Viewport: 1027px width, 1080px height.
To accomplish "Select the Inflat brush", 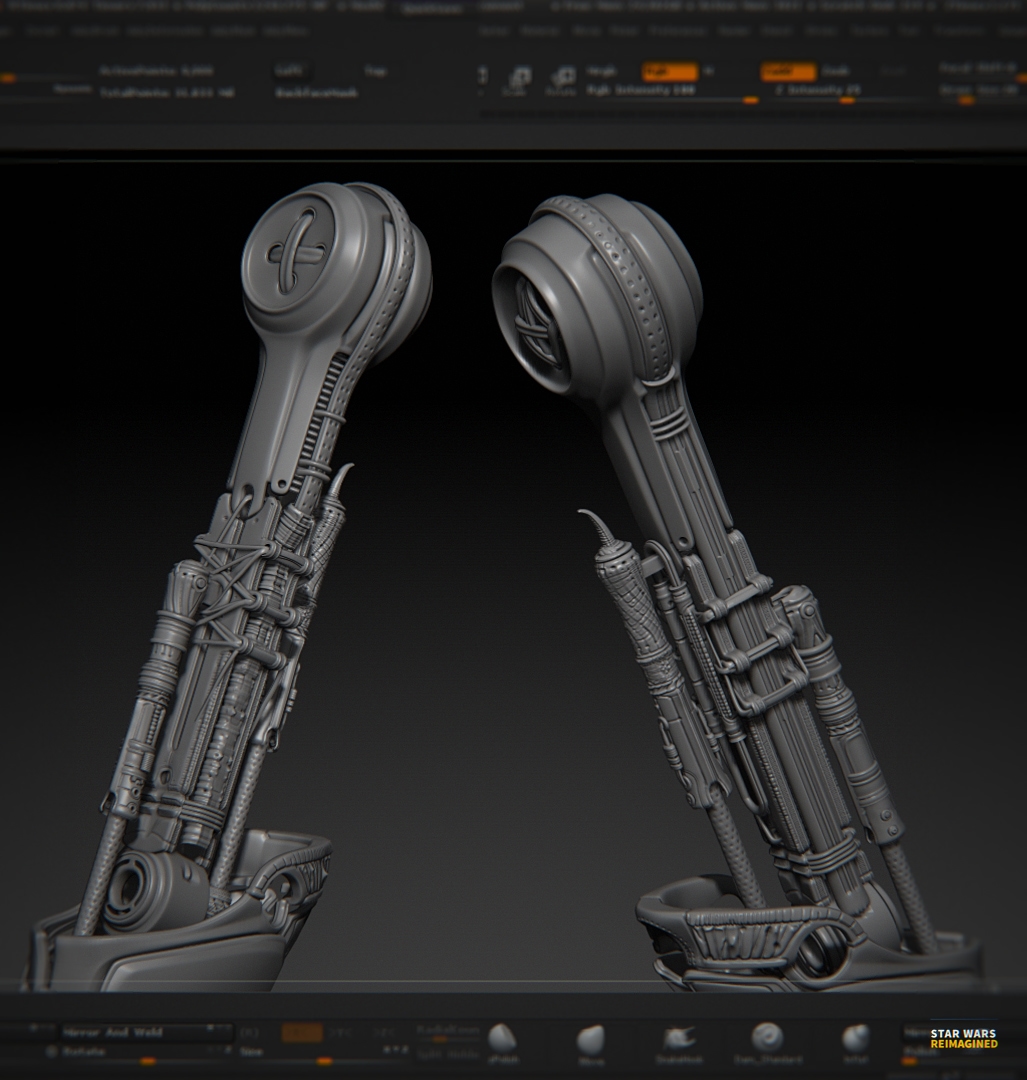I will [x=855, y=1043].
